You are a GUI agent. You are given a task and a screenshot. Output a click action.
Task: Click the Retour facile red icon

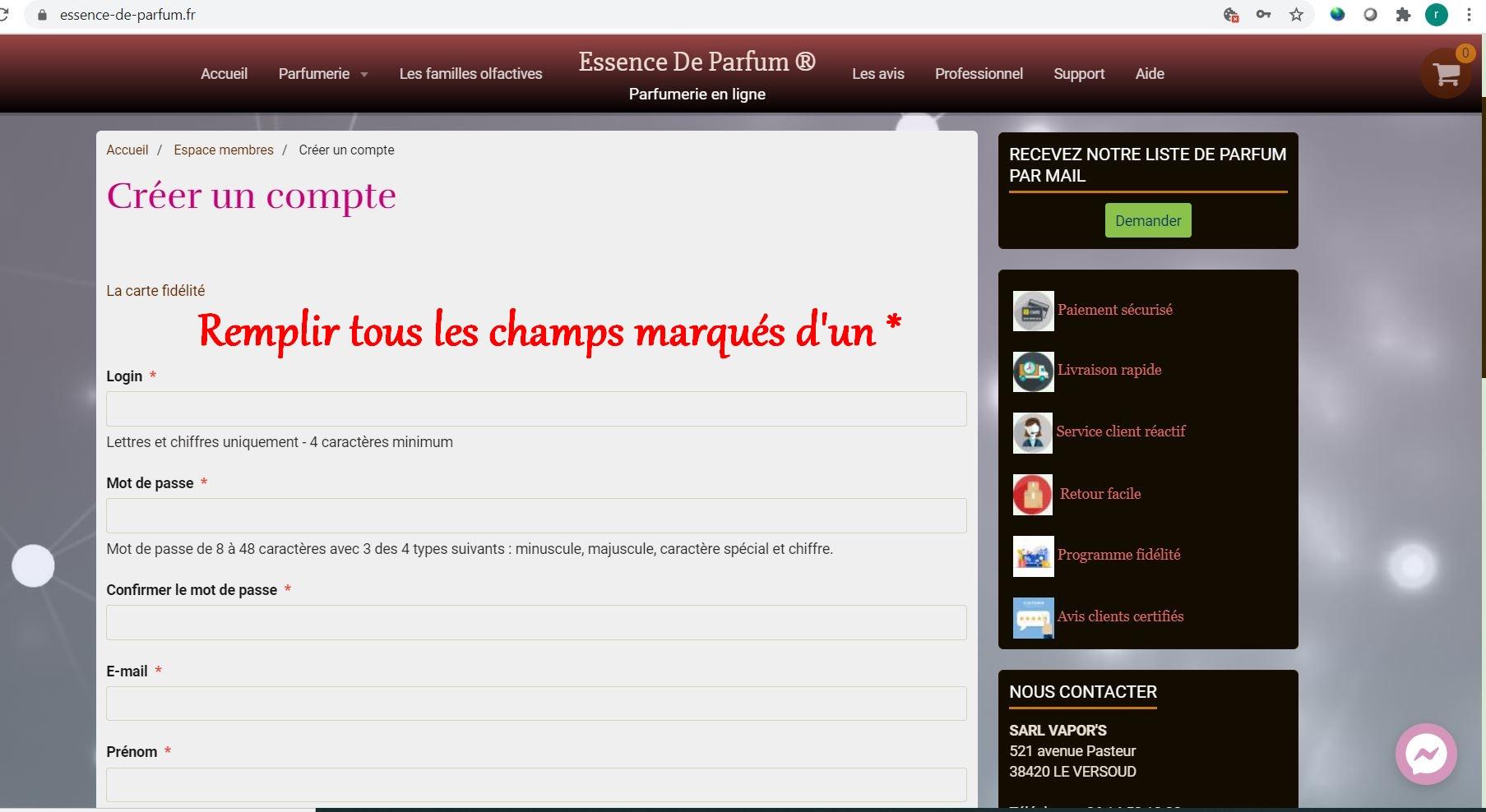pos(1032,495)
